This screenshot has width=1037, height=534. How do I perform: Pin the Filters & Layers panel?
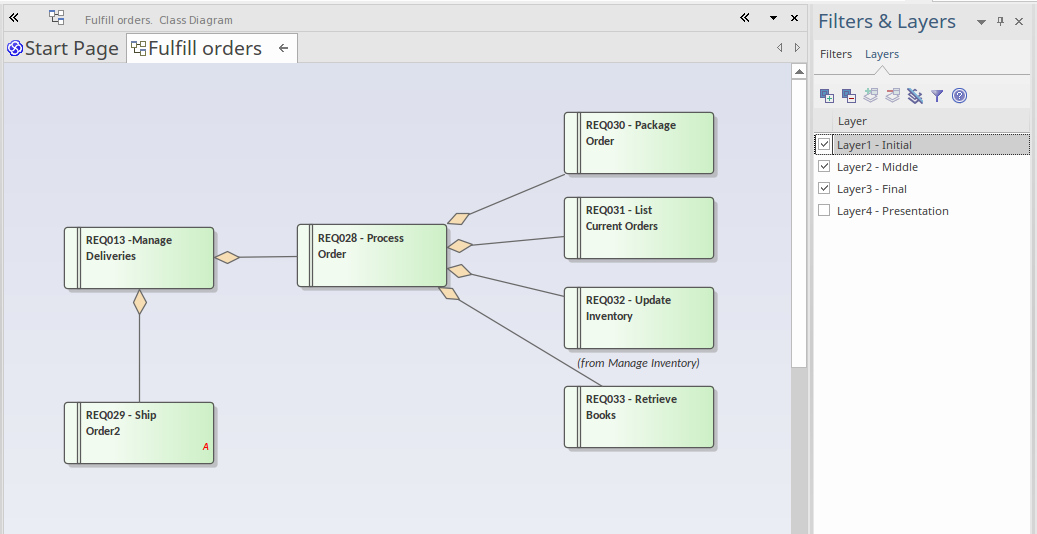[x=1000, y=22]
